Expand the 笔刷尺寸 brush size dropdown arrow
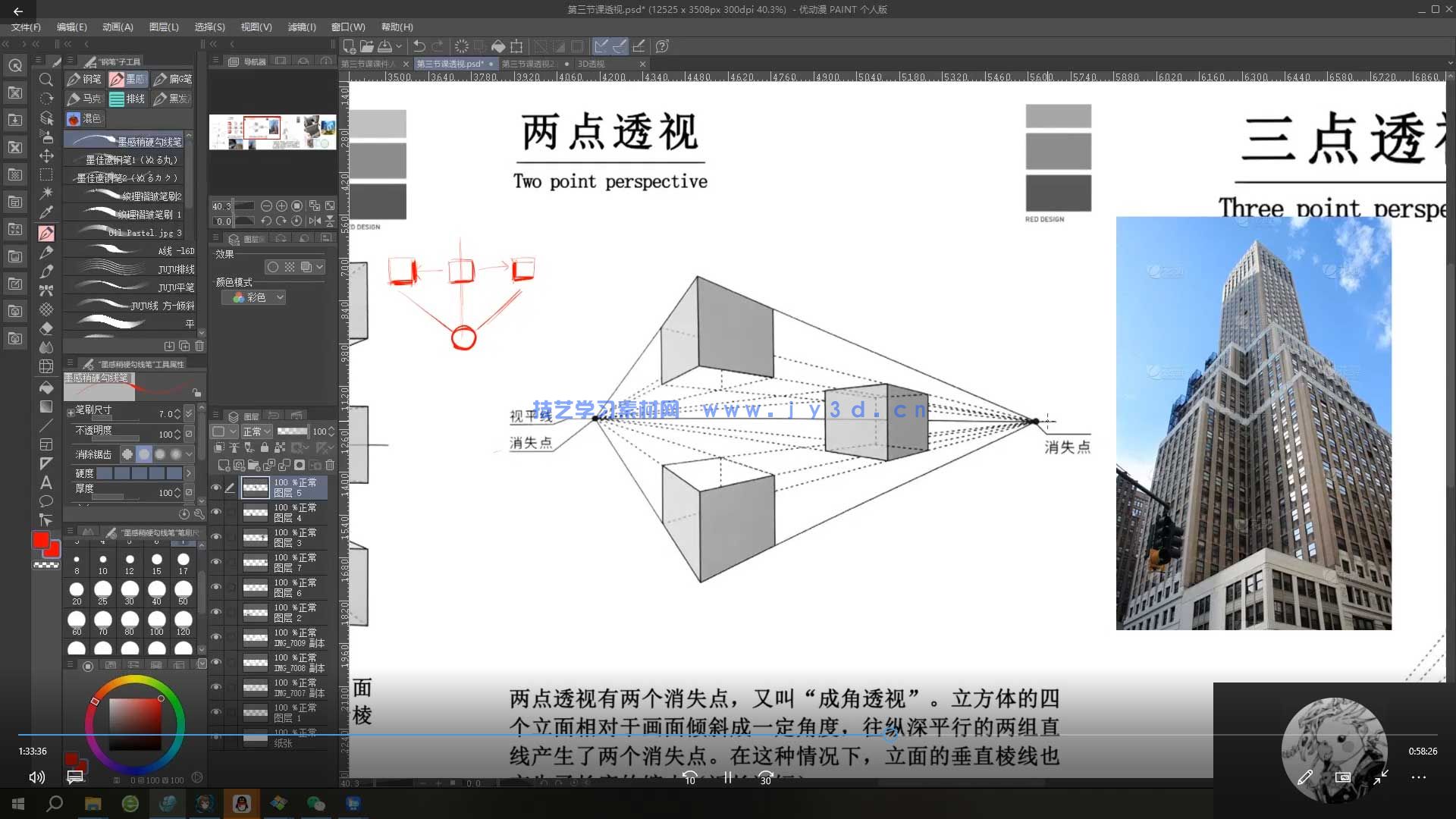1456x819 pixels. [x=188, y=413]
